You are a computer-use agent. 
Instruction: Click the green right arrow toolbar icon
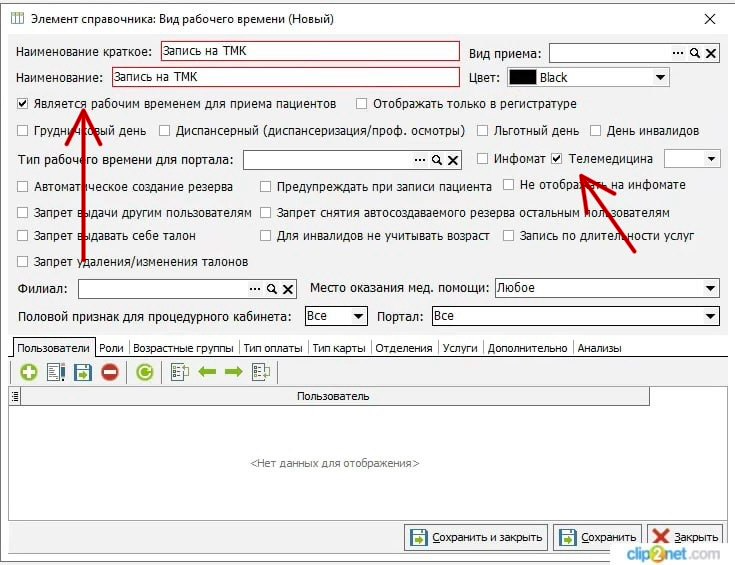pos(234,372)
